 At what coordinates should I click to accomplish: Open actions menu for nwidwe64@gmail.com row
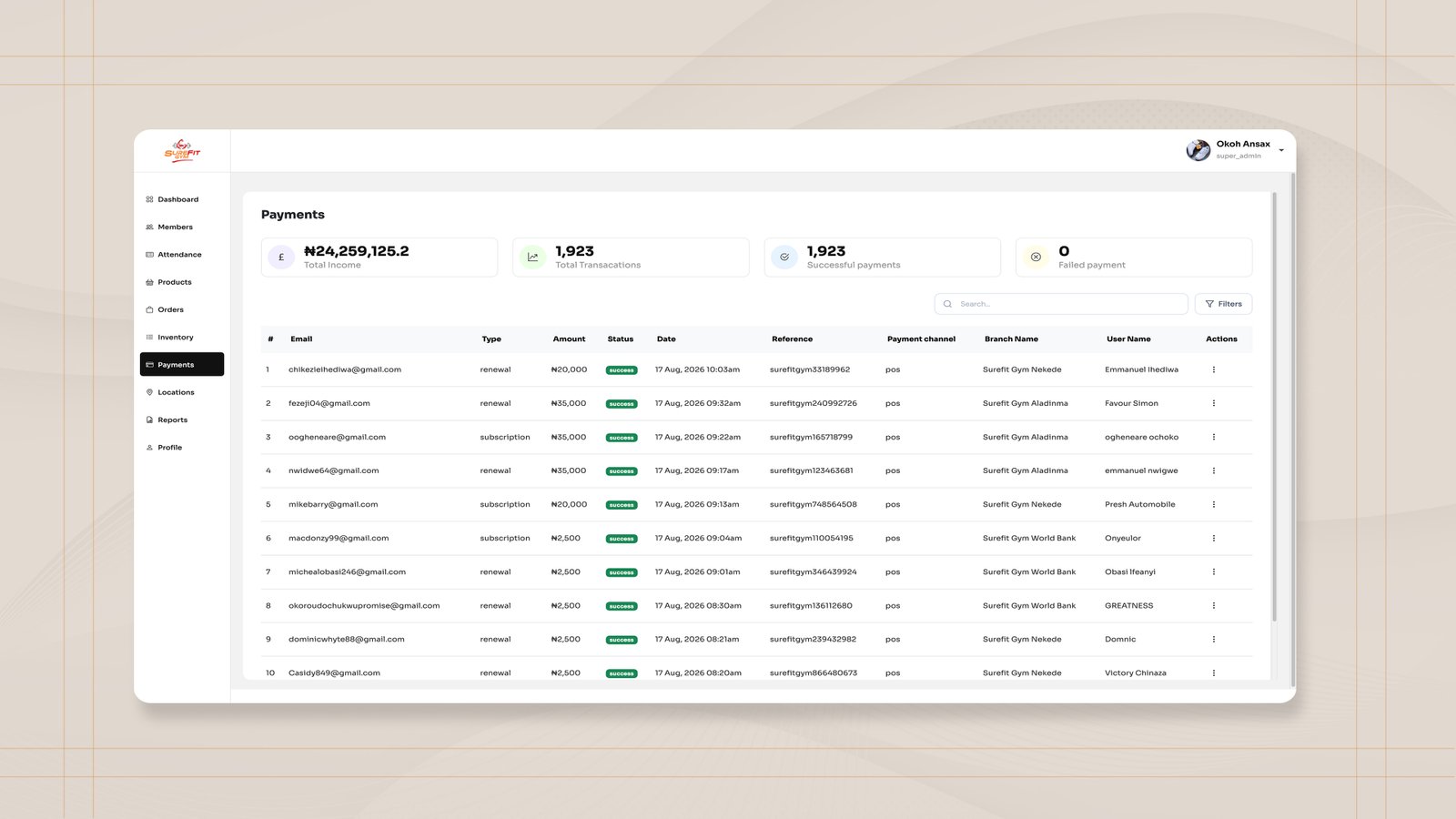point(1213,470)
